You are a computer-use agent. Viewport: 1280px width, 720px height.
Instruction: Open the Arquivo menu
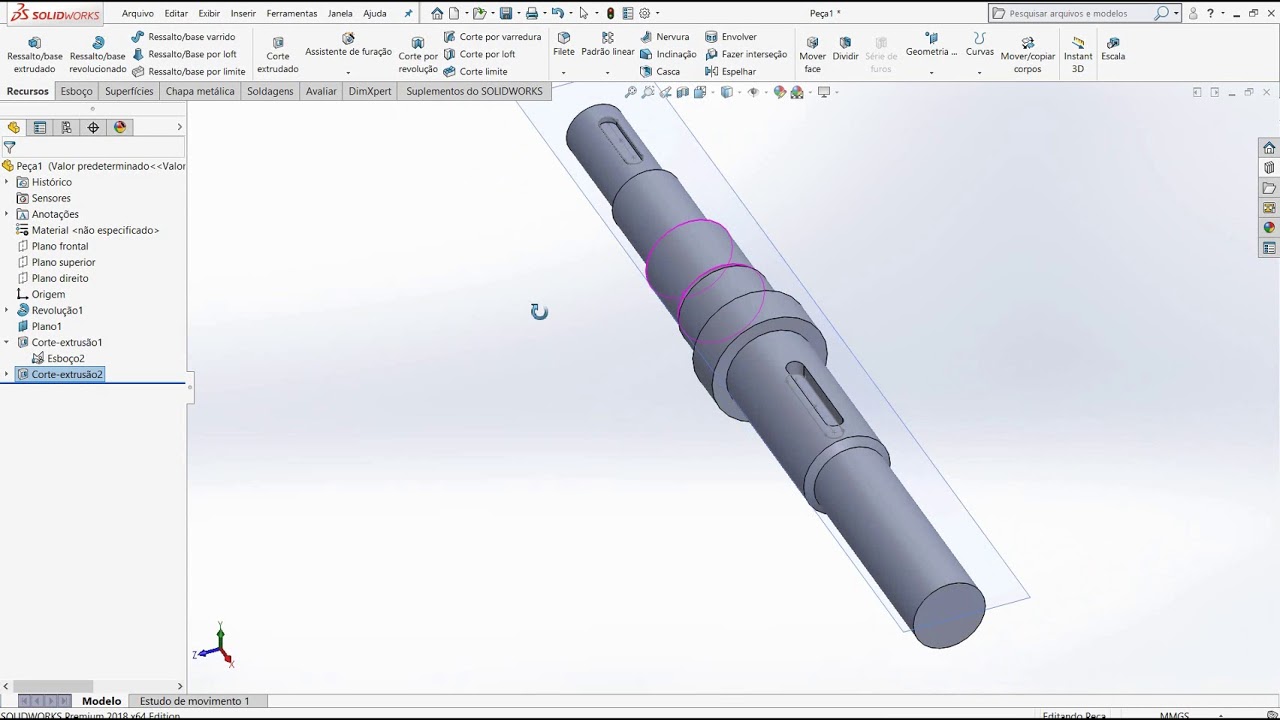[x=138, y=13]
